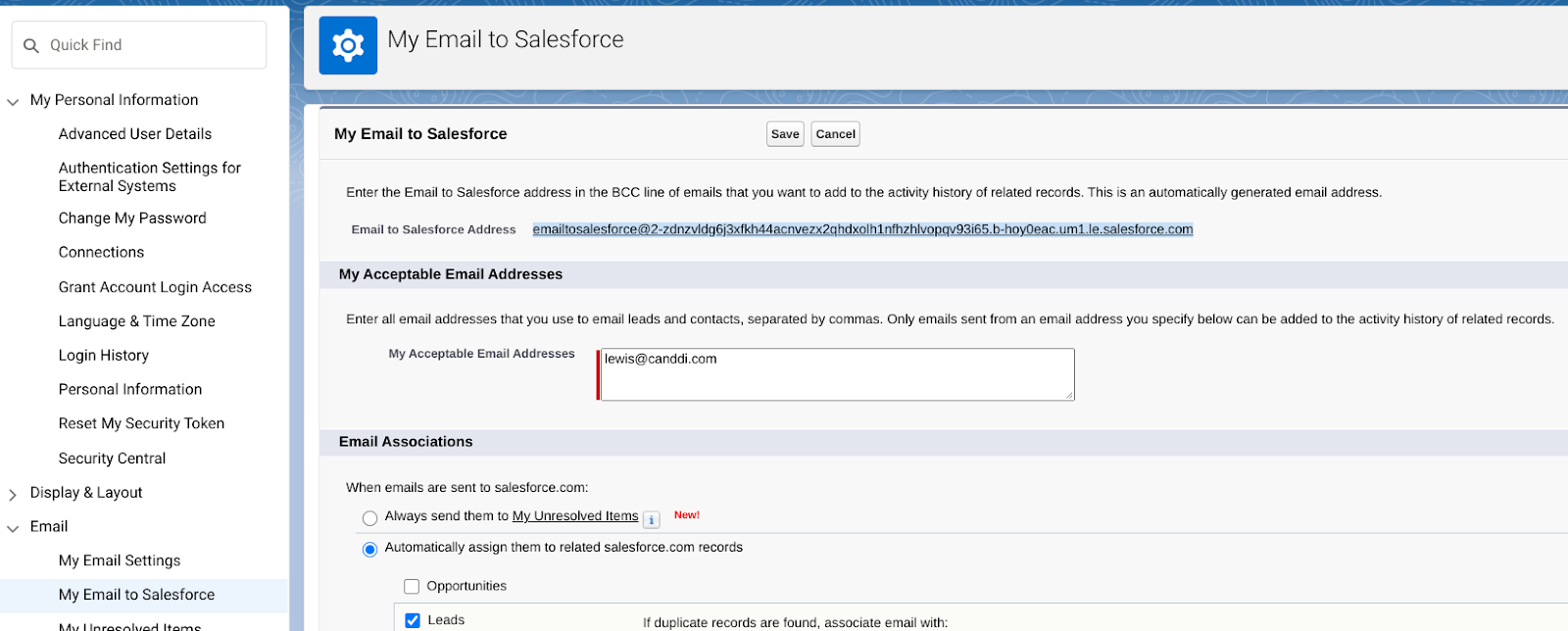This screenshot has height=631, width=1568.
Task: Click the Quick Find search field
Action: [x=139, y=45]
